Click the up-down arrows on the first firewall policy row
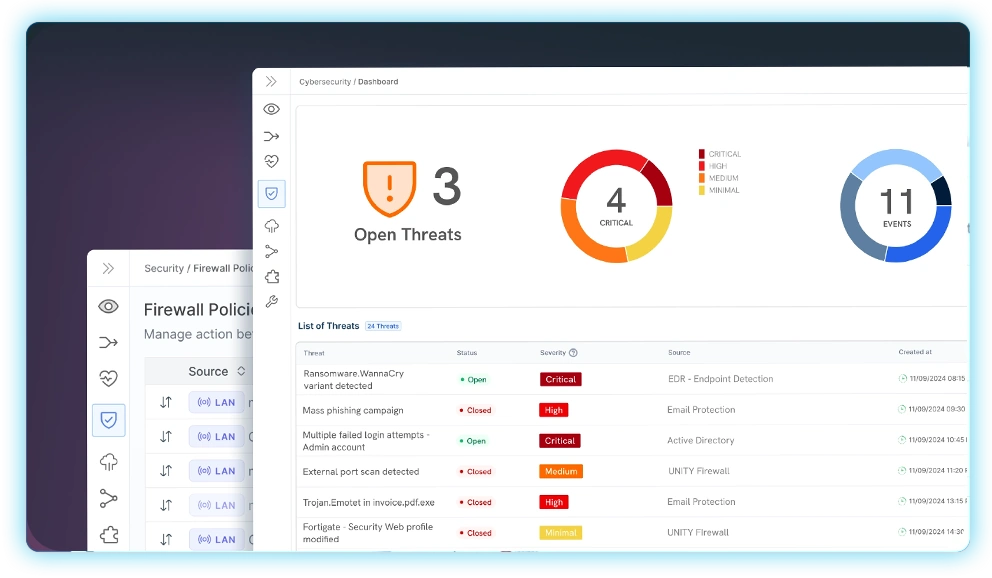Viewport: 992px width, 578px height. tap(166, 402)
